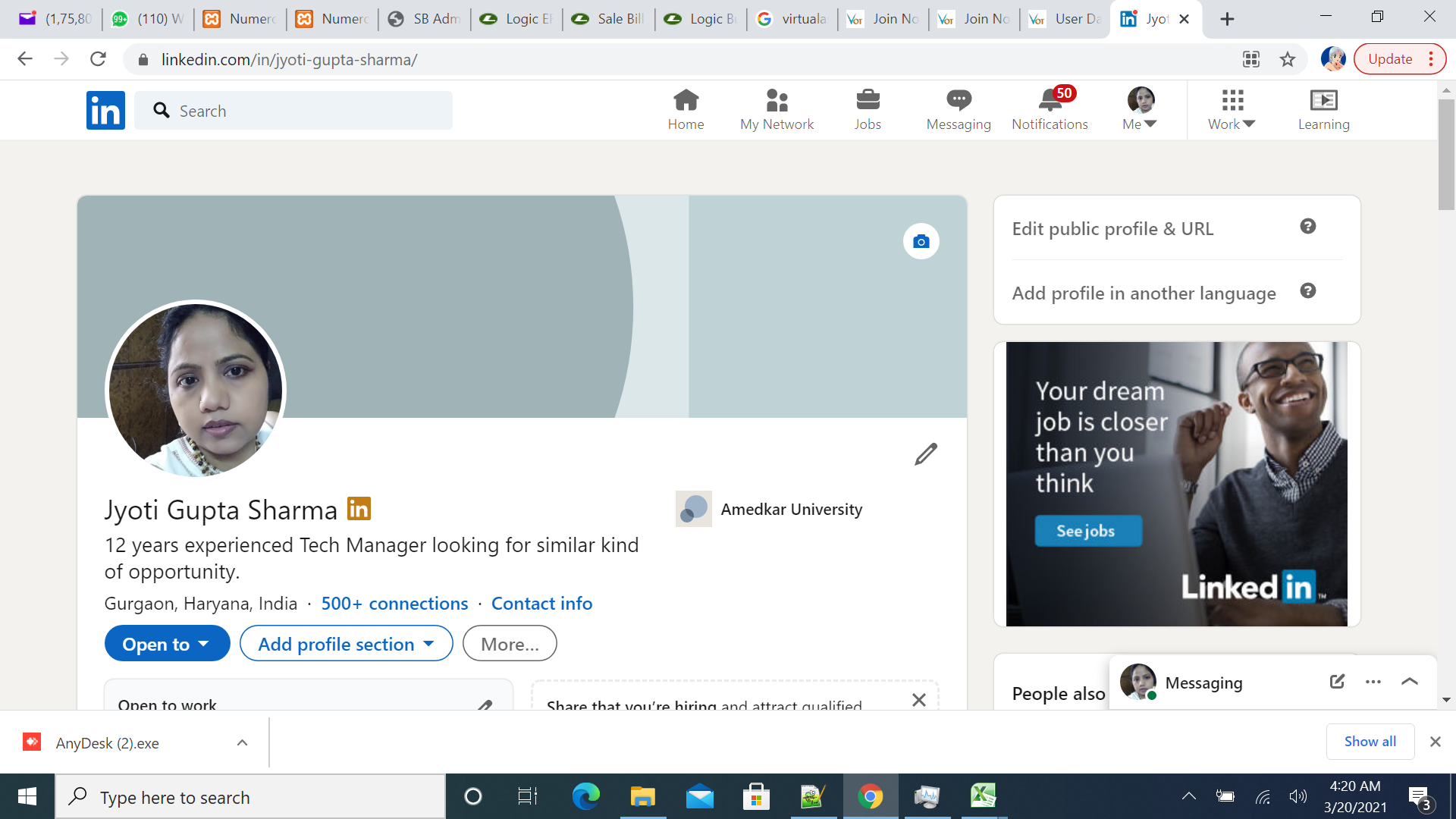This screenshot has width=1456, height=819.
Task: Click See jobs in the ad
Action: pyautogui.click(x=1087, y=531)
